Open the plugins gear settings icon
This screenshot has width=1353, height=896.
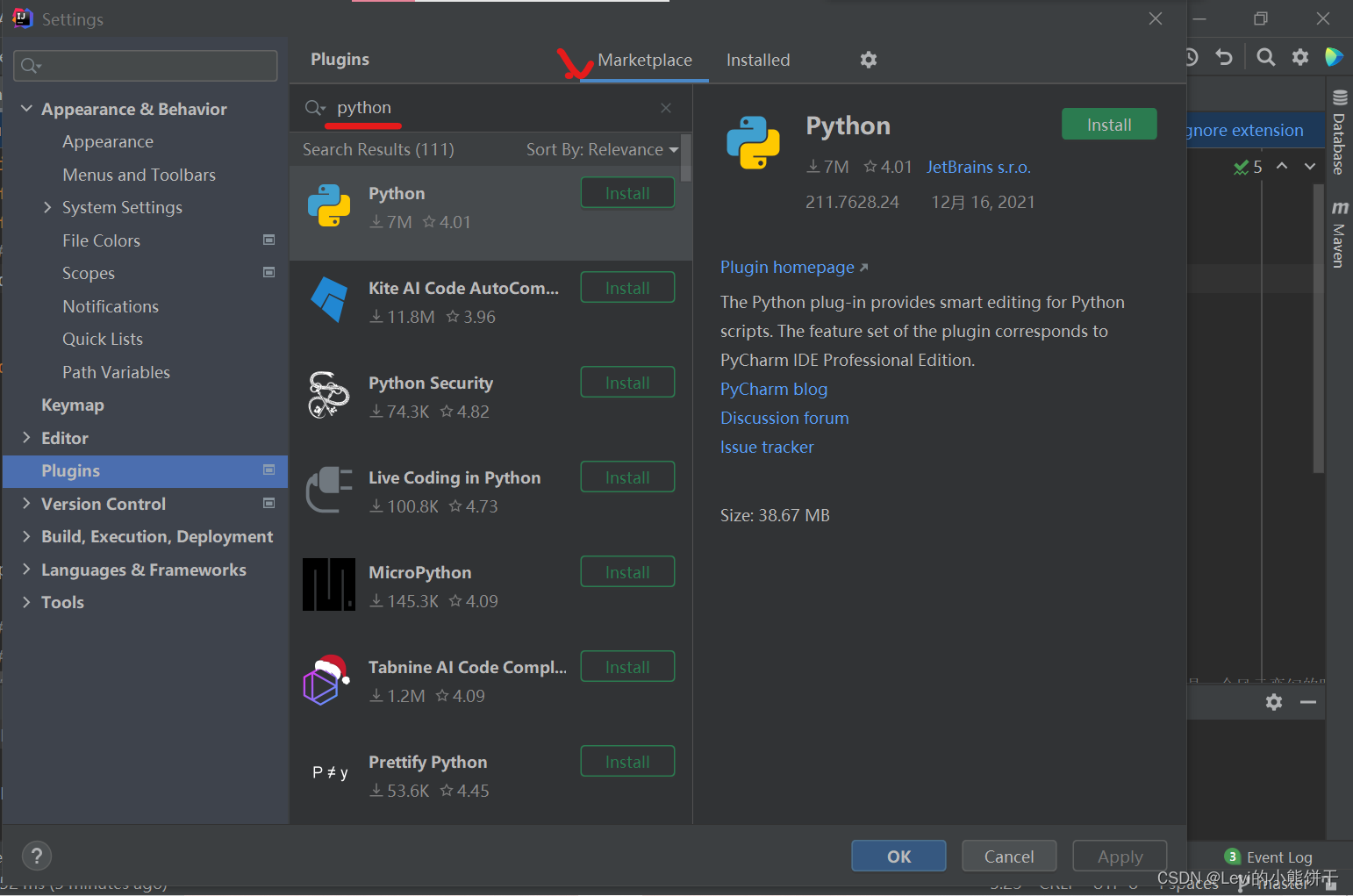[x=869, y=60]
